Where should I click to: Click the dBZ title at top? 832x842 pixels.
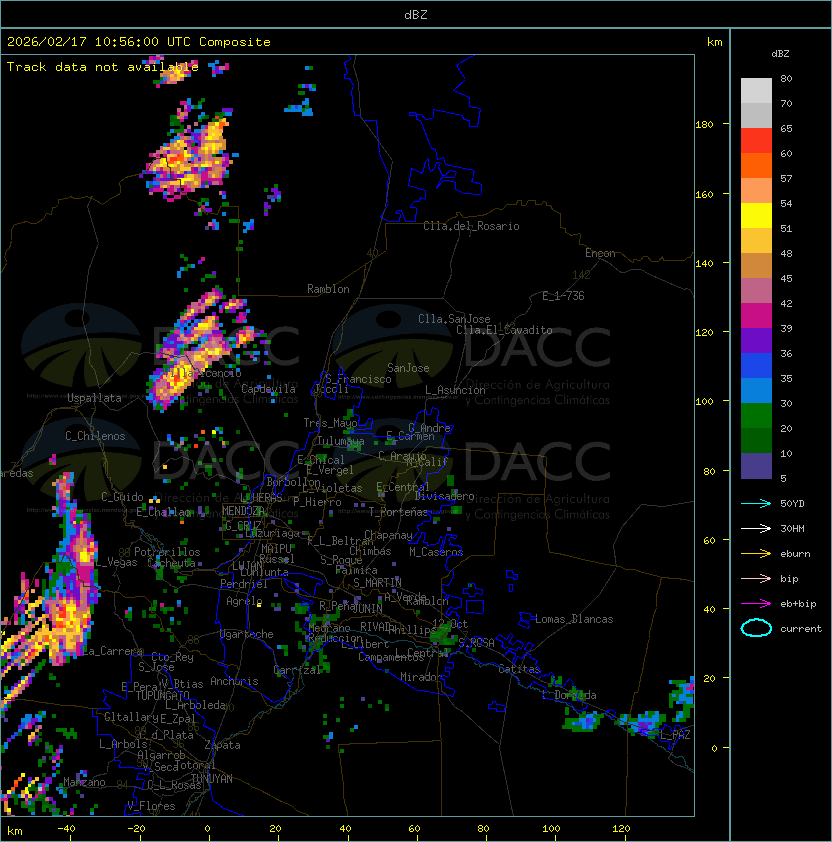tap(416, 14)
